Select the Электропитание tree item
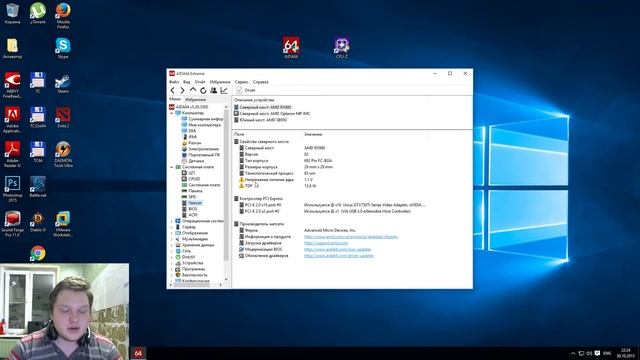640x360 pixels. 200,149
